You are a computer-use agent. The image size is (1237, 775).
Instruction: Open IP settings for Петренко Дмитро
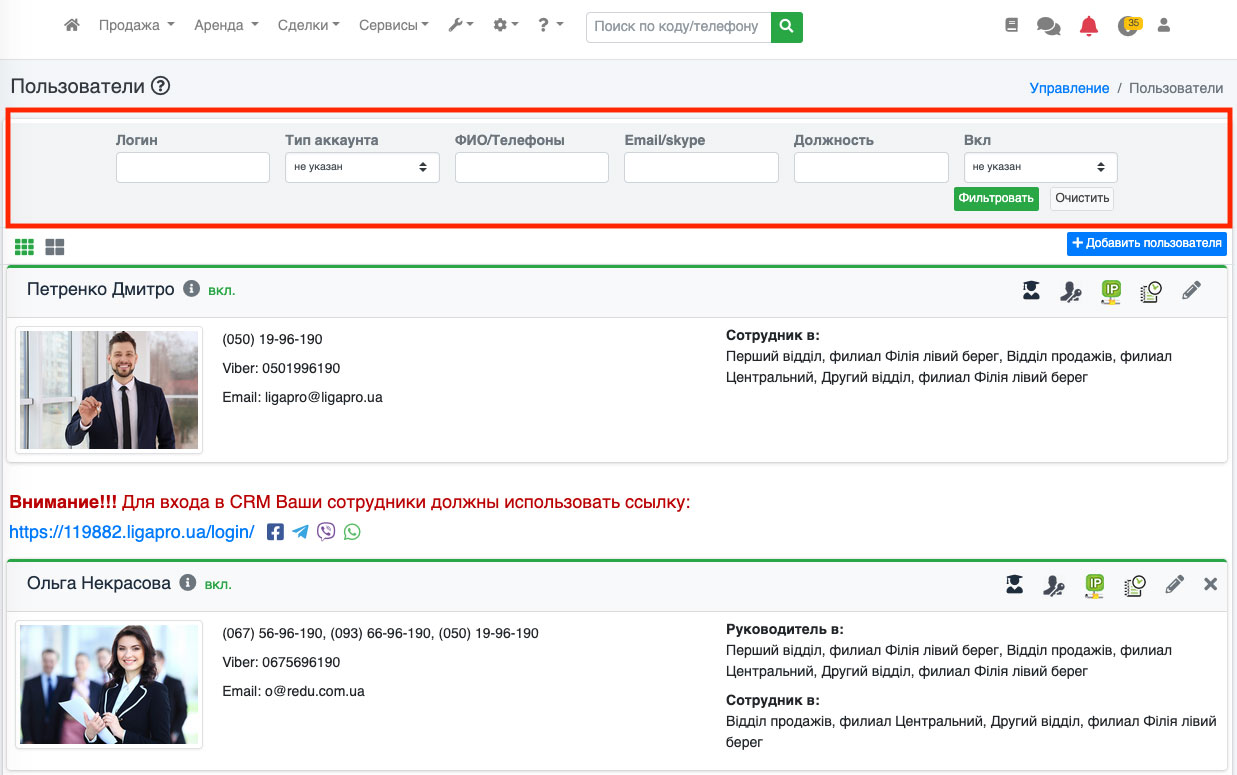[1111, 292]
